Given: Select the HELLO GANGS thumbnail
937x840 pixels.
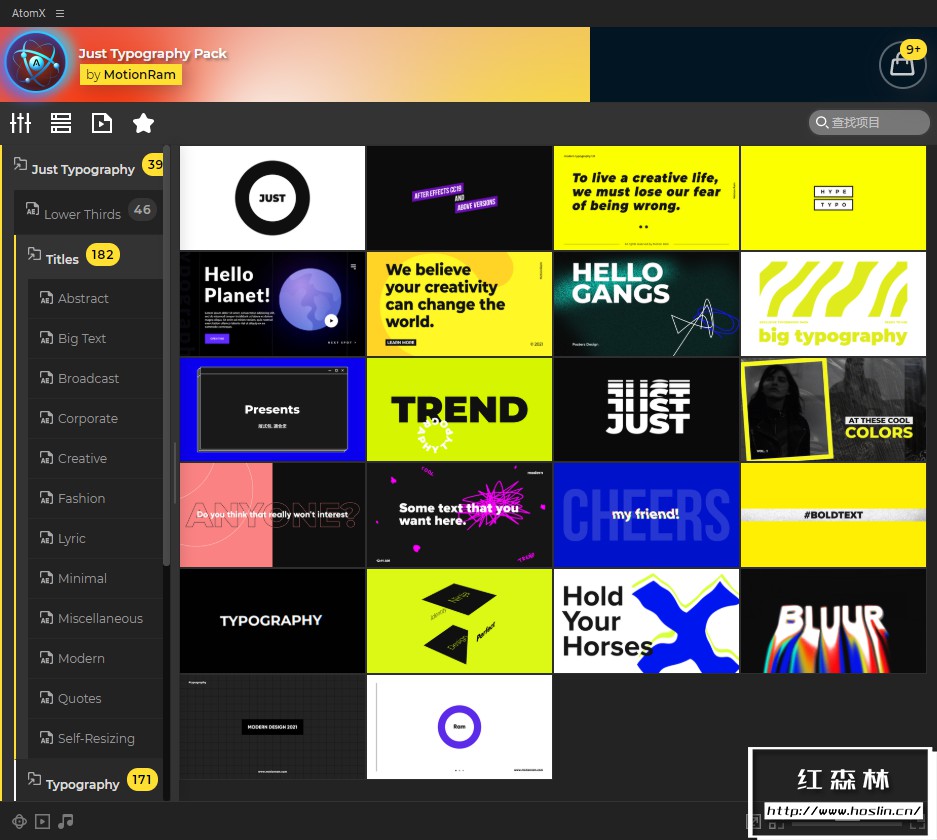Looking at the screenshot, I should [x=647, y=303].
